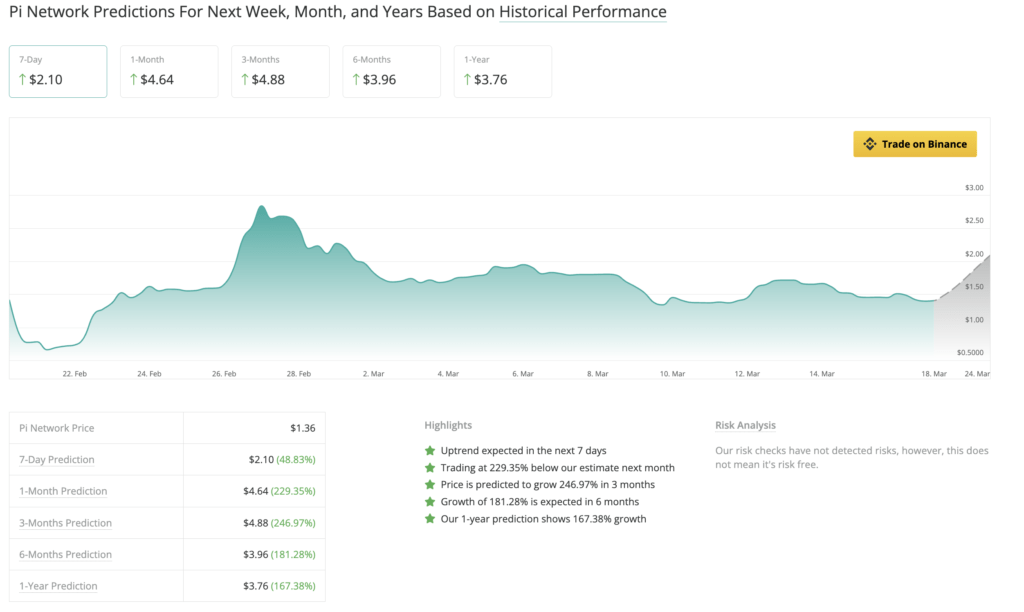The height and width of the screenshot is (612, 1024).
Task: Click the 10. Mar date axis label
Action: [673, 374]
